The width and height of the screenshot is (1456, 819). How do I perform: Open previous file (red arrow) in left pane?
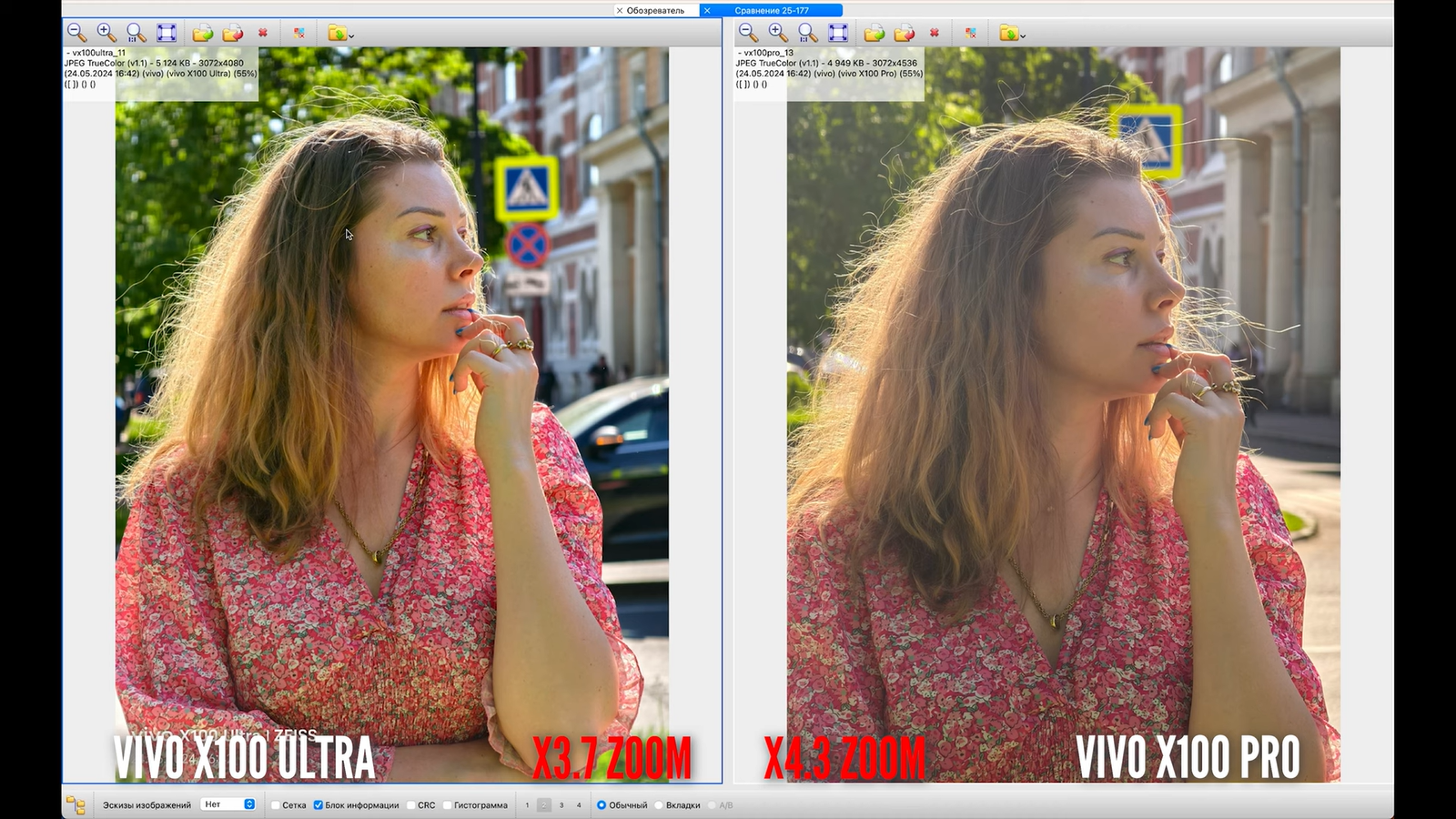[233, 33]
